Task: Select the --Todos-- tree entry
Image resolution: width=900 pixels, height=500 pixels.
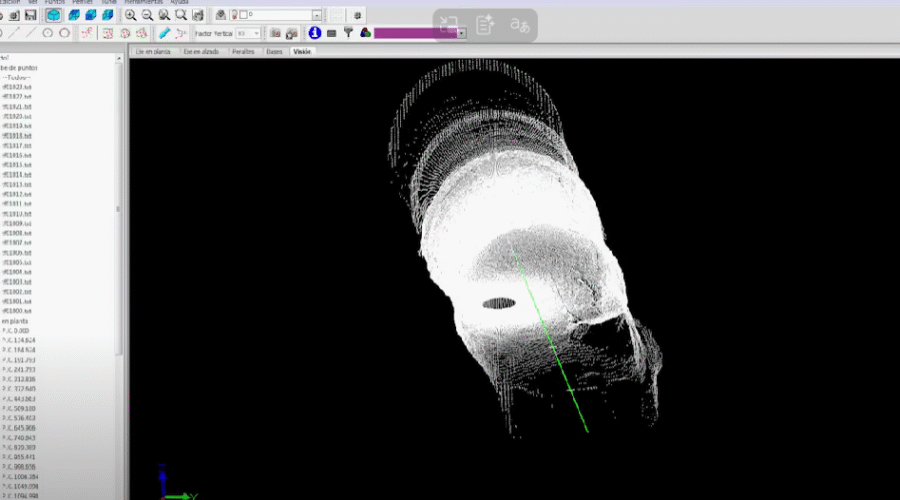Action: tap(16, 77)
